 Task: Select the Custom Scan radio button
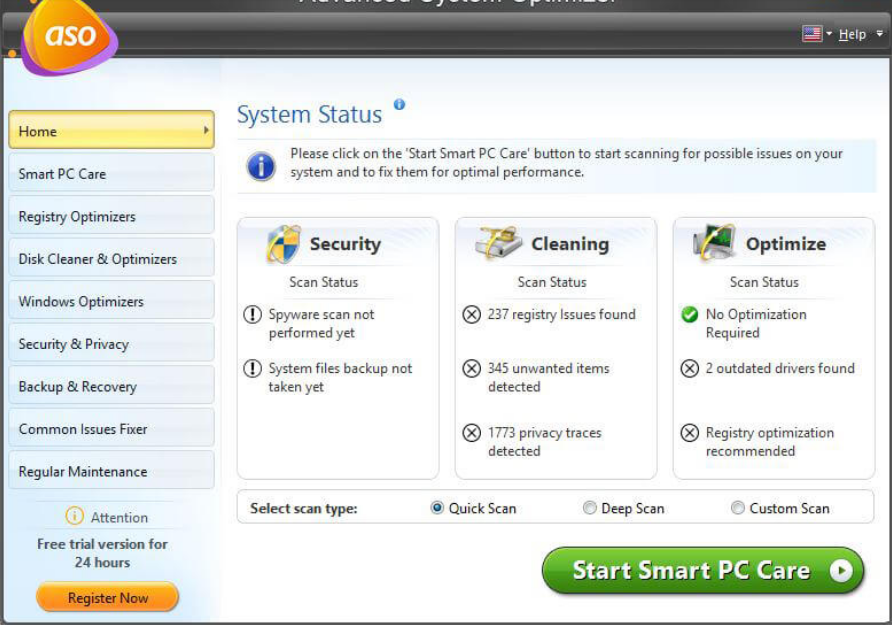pos(737,507)
